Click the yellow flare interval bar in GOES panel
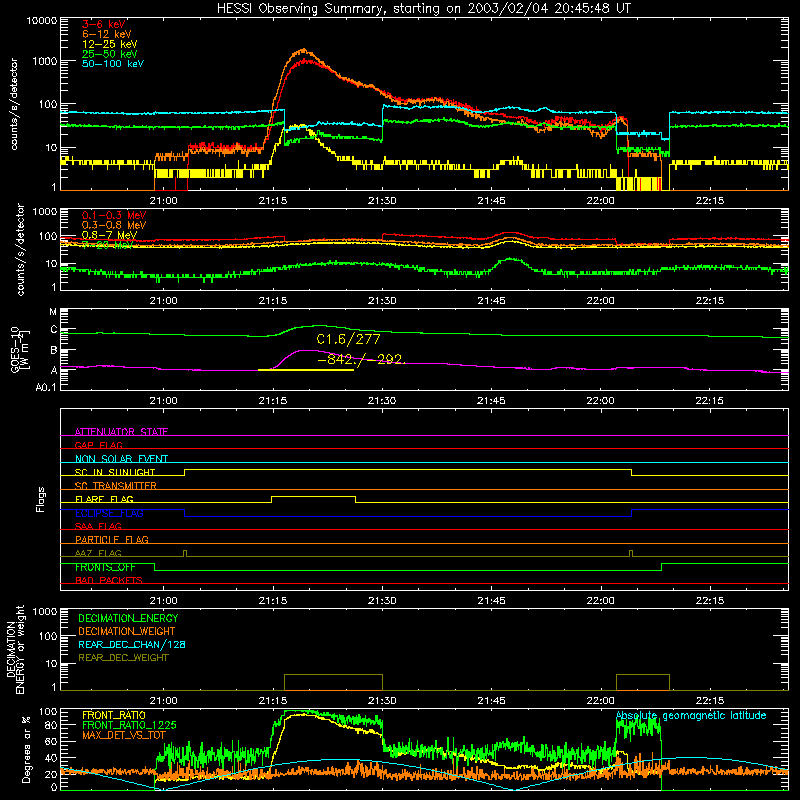The height and width of the screenshot is (800, 800). [306, 370]
